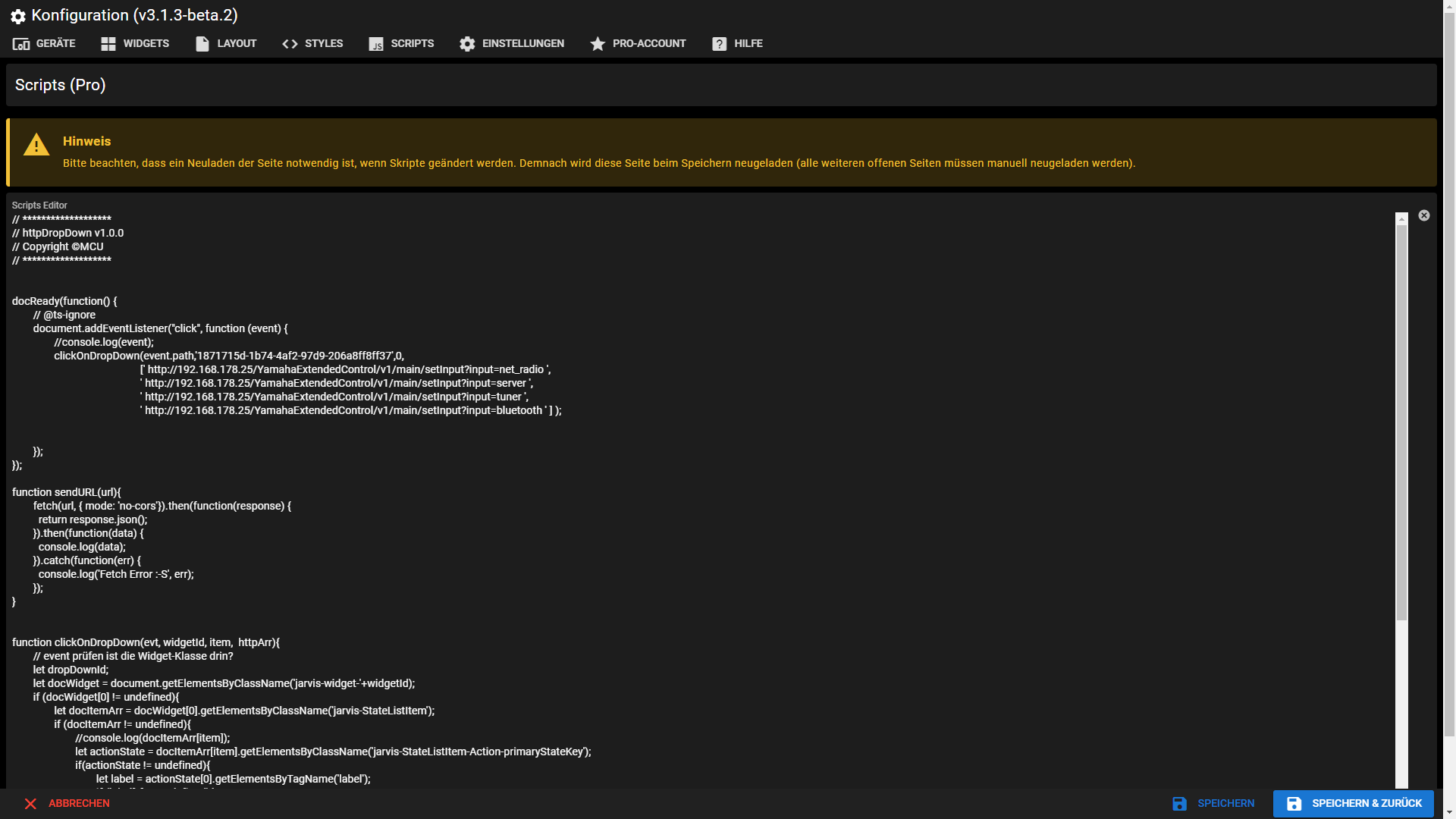The image size is (1456, 819).
Task: Click the 'return response.json();' line
Action: (x=93, y=520)
